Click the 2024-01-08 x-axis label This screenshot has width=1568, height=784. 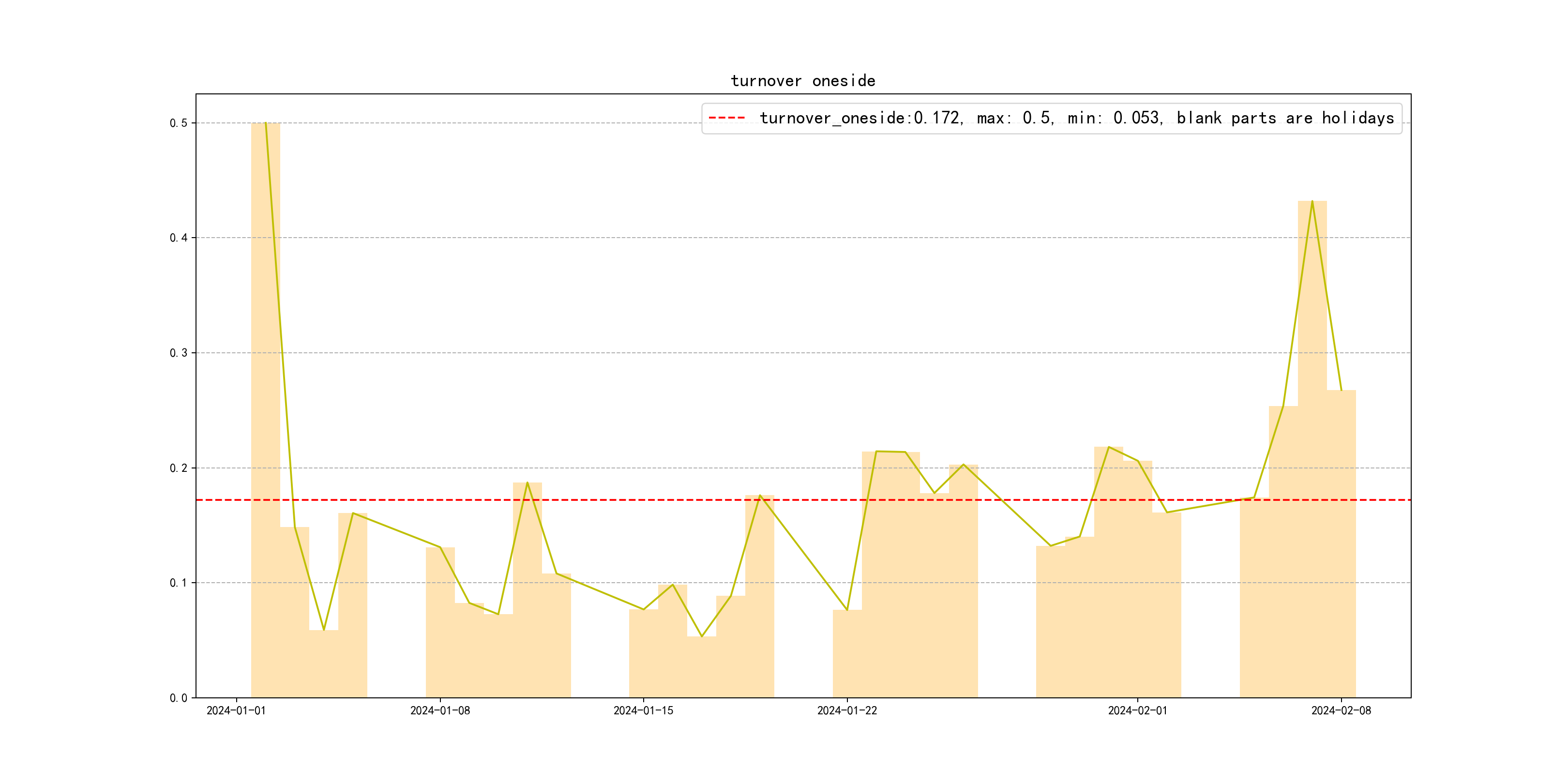click(440, 711)
